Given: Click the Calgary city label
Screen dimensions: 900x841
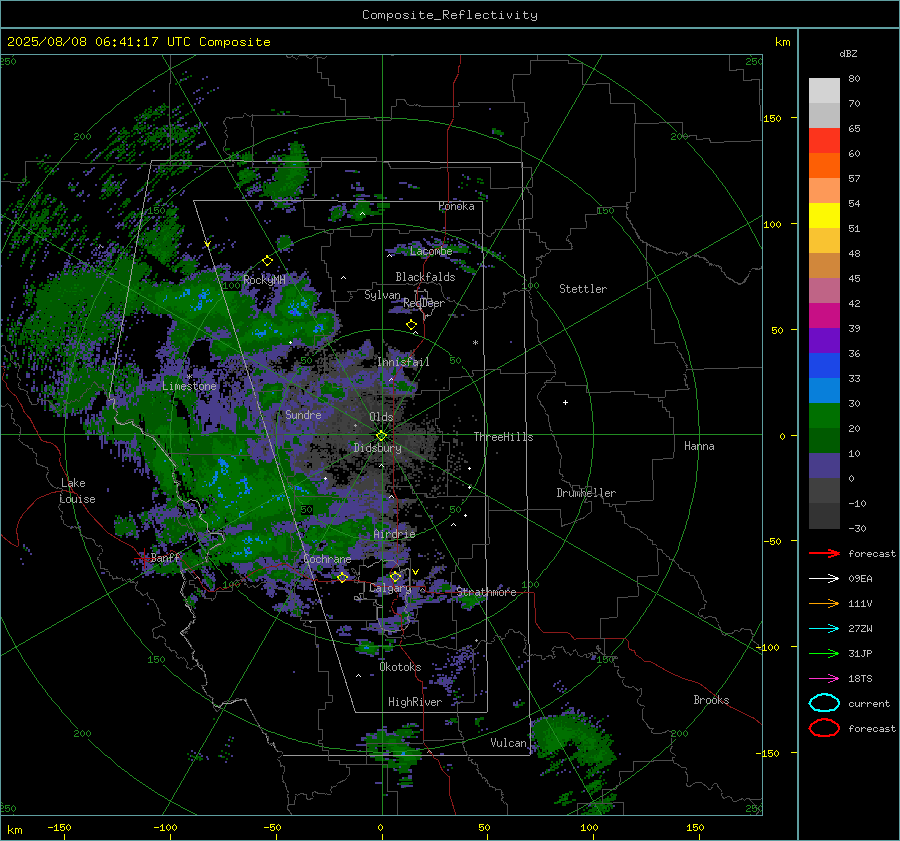Looking at the screenshot, I should (x=390, y=588).
